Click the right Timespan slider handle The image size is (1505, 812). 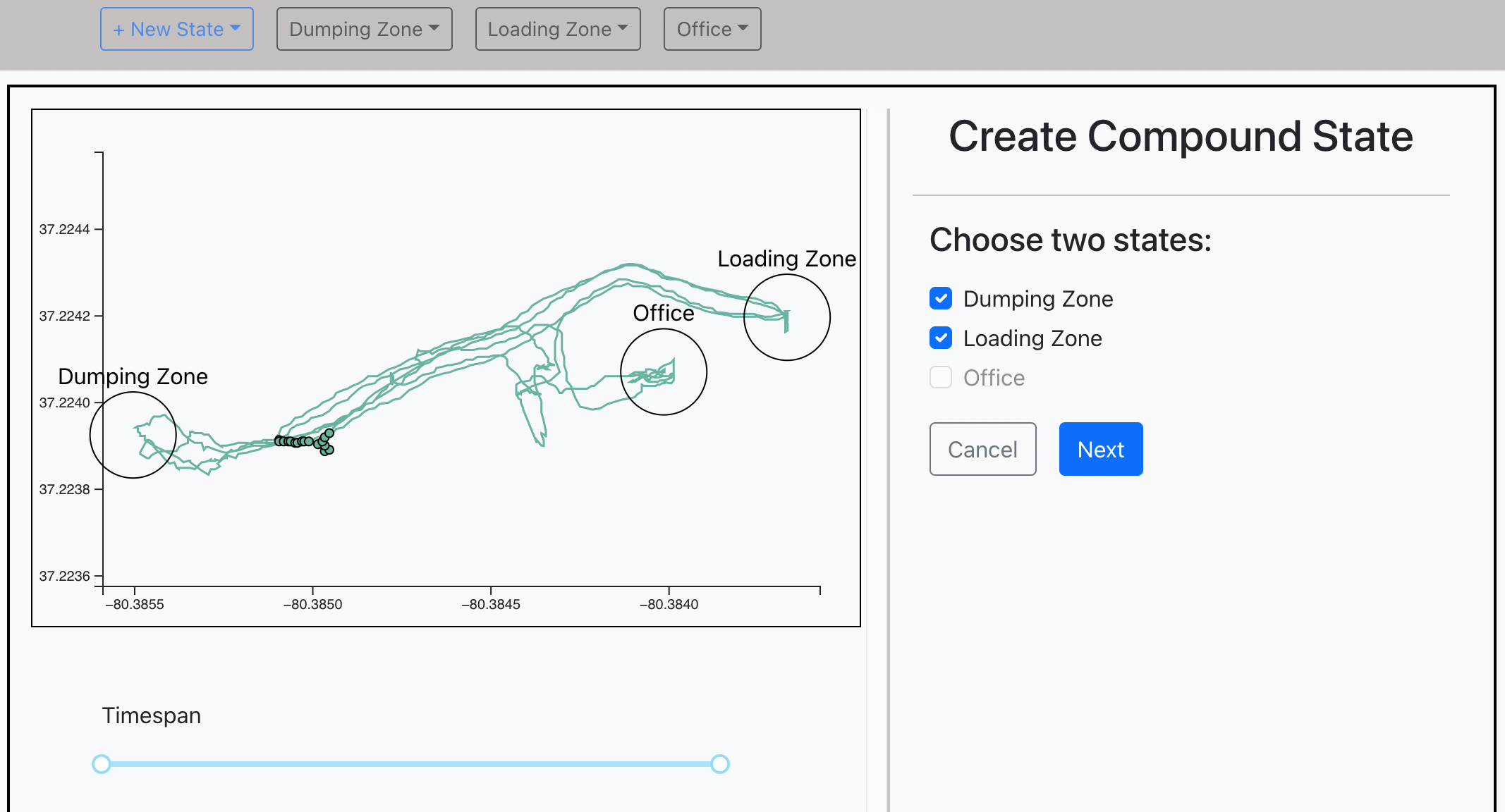coord(719,764)
